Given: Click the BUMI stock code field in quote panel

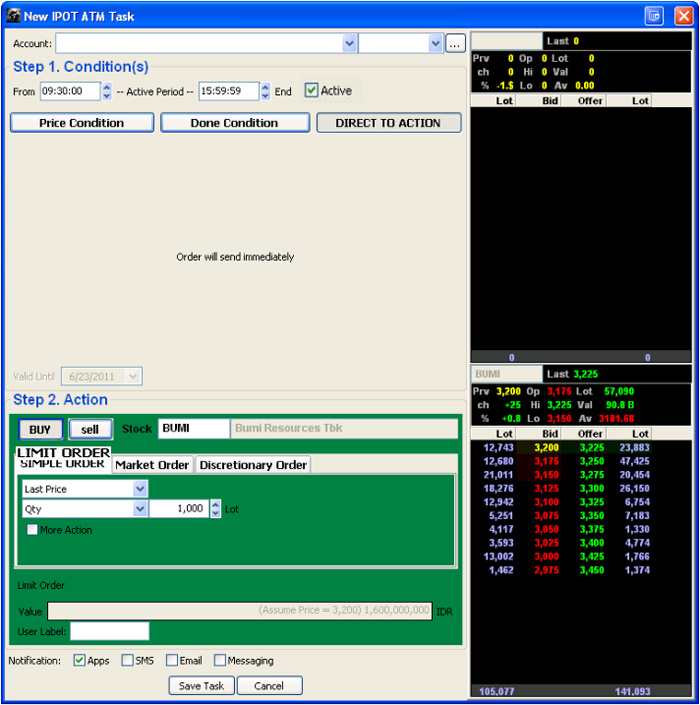Looking at the screenshot, I should coord(507,374).
